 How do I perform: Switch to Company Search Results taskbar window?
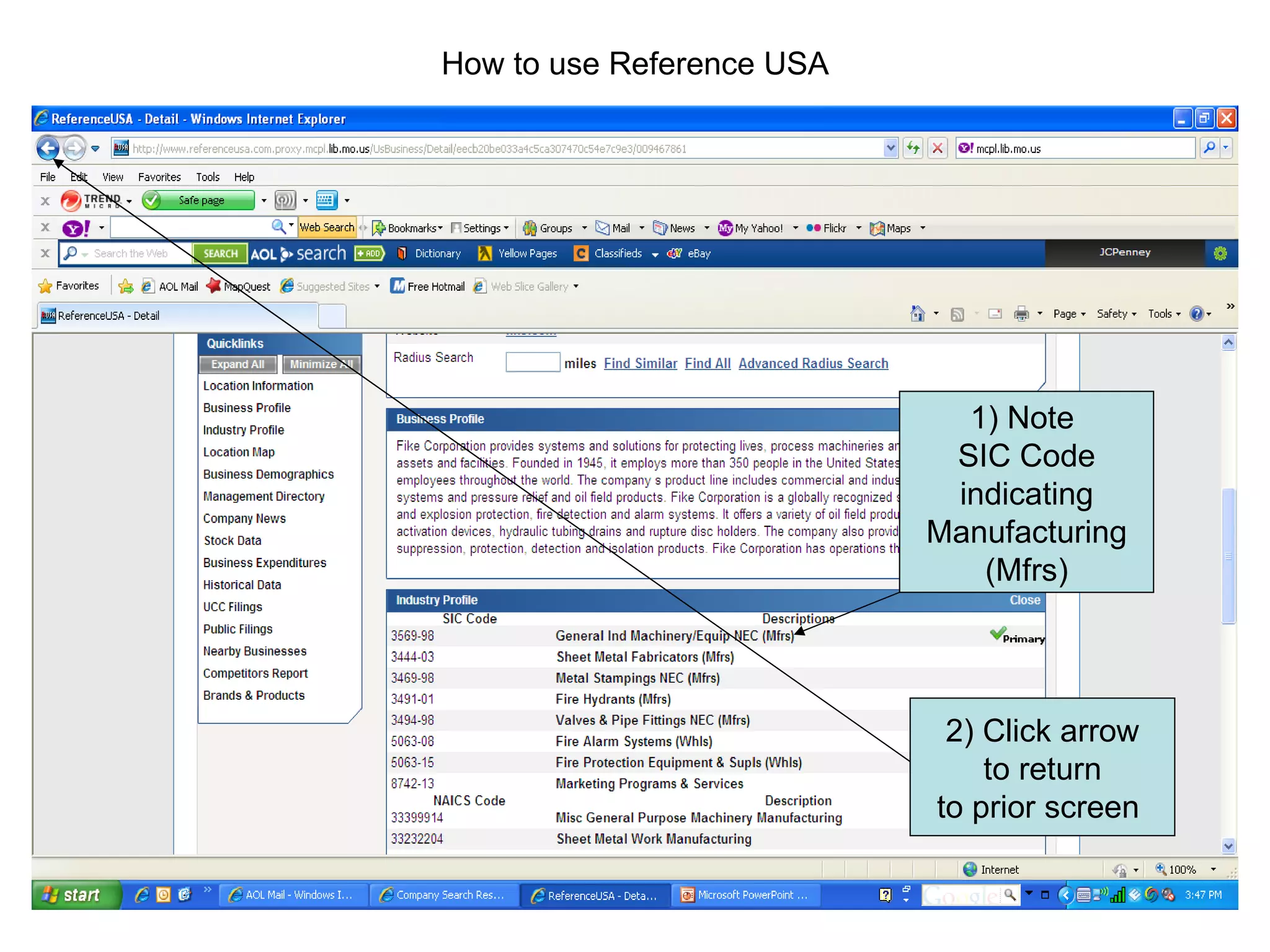pyautogui.click(x=445, y=895)
